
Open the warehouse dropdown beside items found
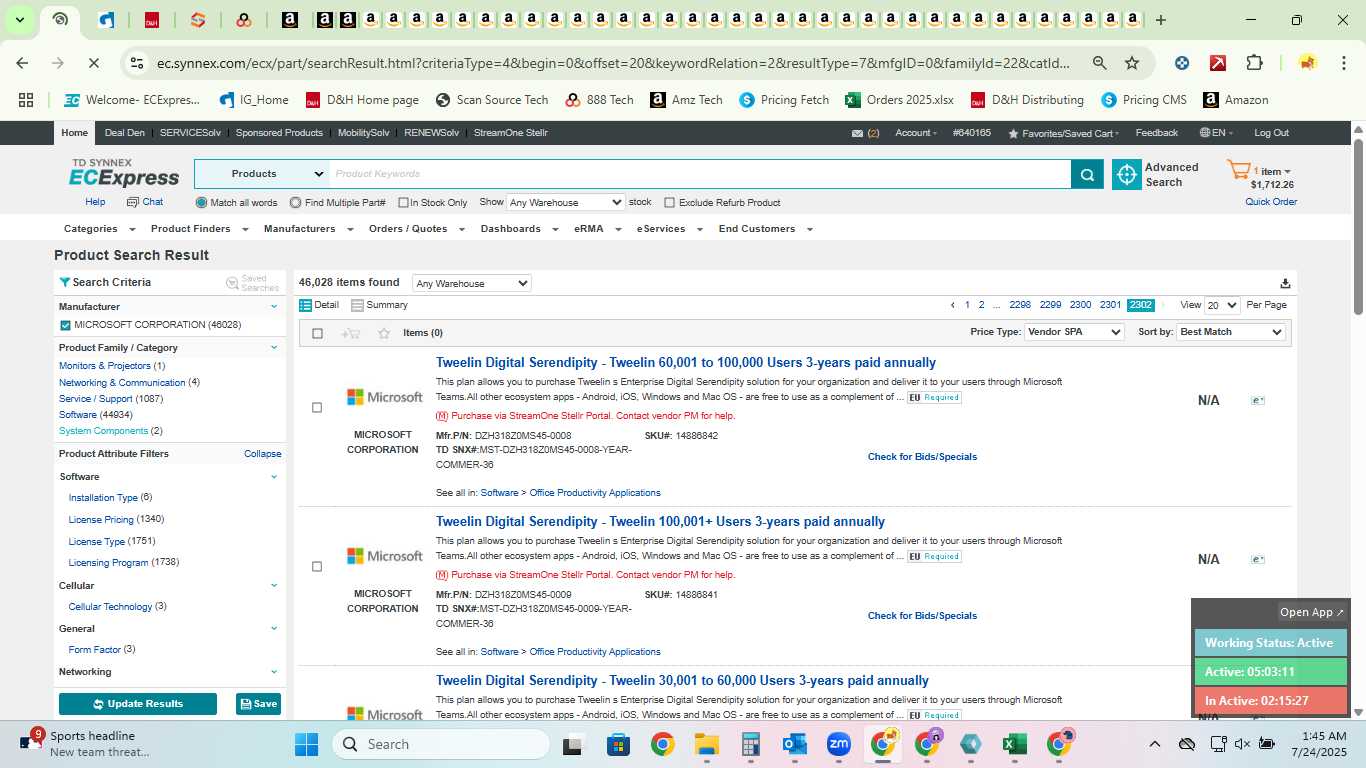472,283
